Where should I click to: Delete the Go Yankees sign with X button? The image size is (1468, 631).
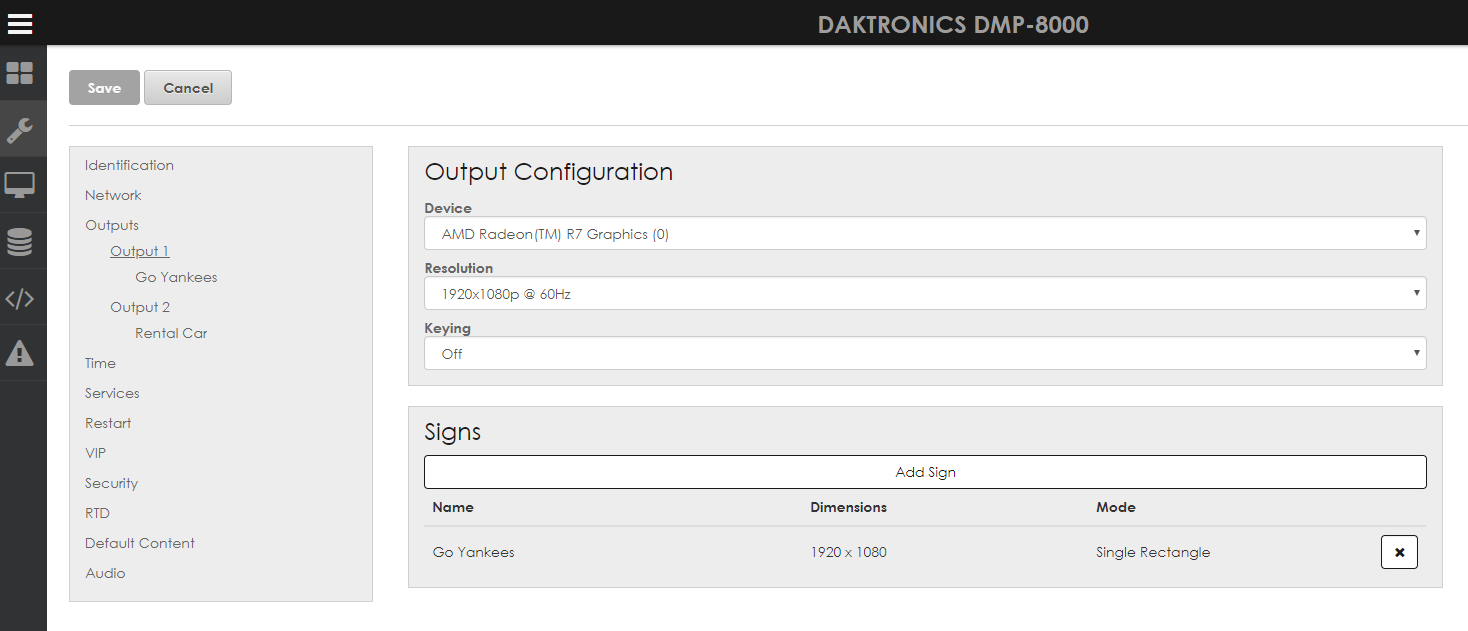click(1399, 551)
